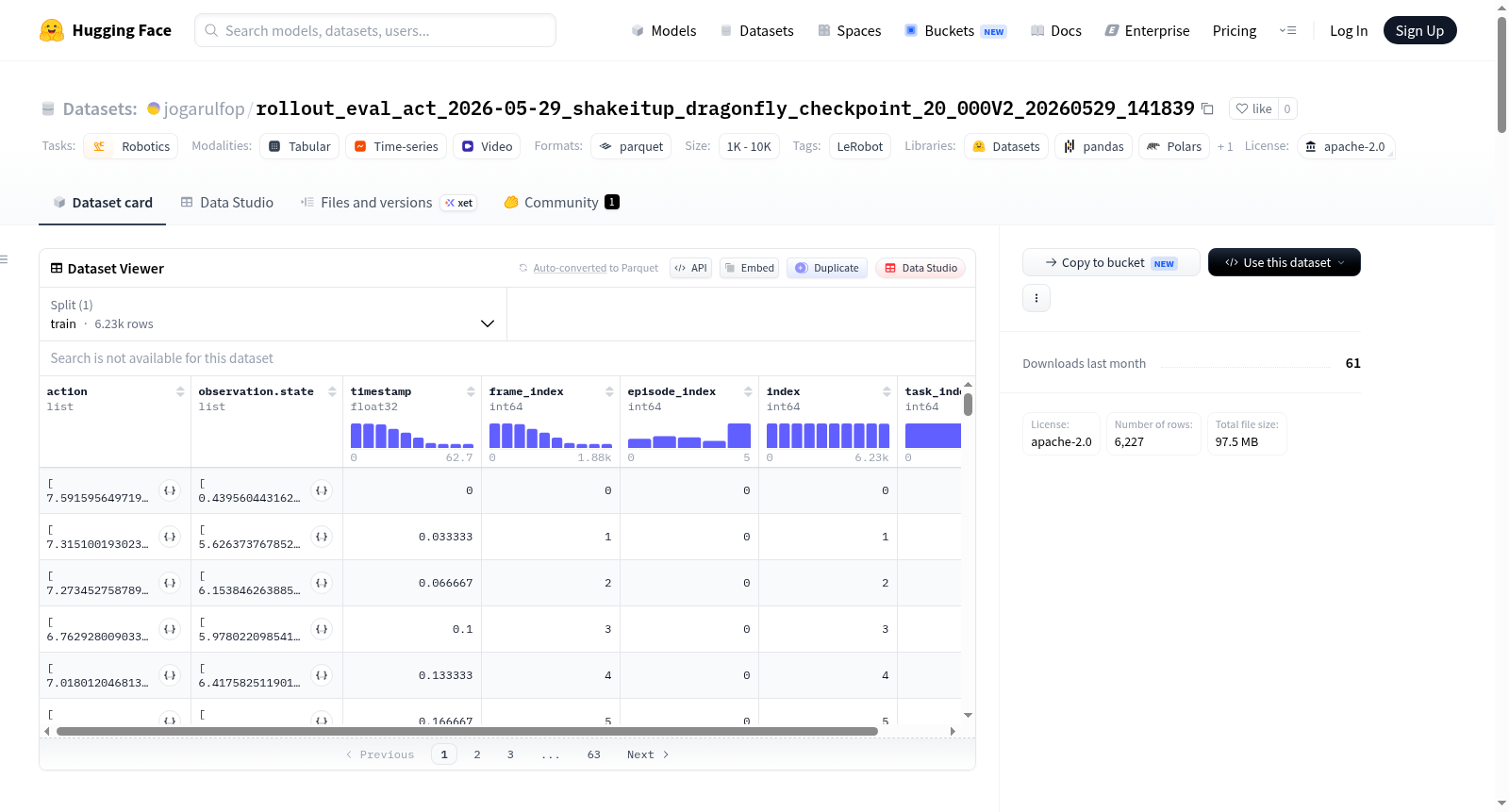
Task: Open the Datasets page
Action: click(x=756, y=30)
